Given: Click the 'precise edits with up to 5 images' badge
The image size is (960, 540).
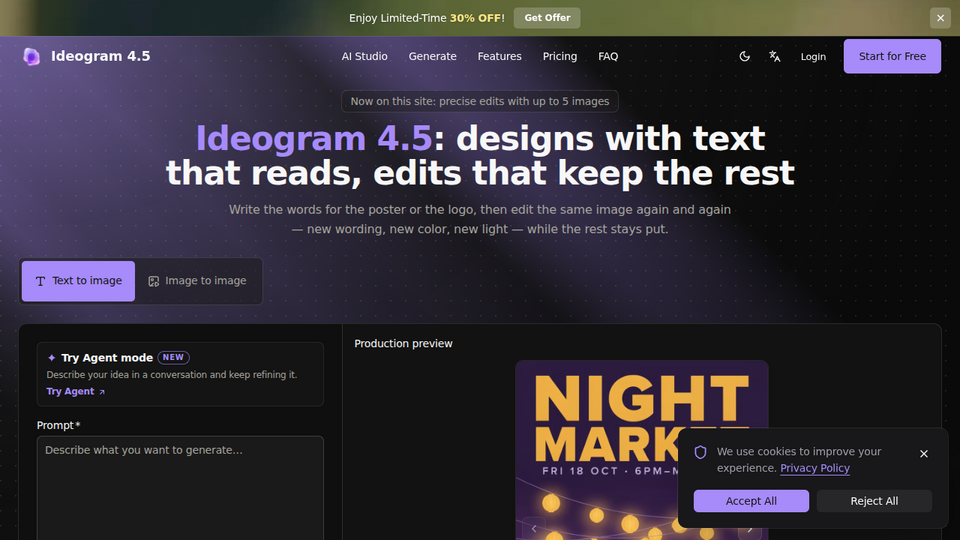Looking at the screenshot, I should pos(479,102).
